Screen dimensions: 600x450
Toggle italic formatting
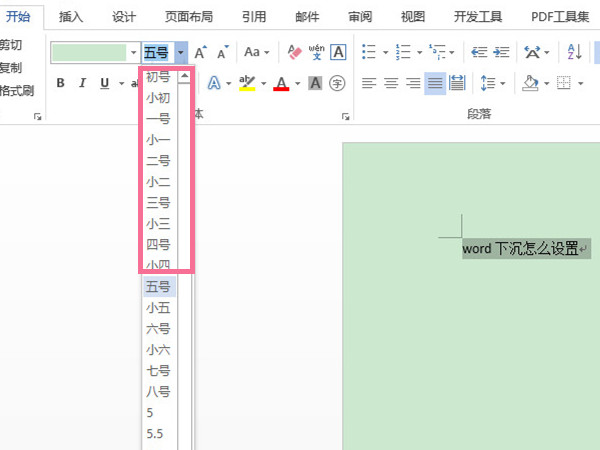(x=82, y=83)
